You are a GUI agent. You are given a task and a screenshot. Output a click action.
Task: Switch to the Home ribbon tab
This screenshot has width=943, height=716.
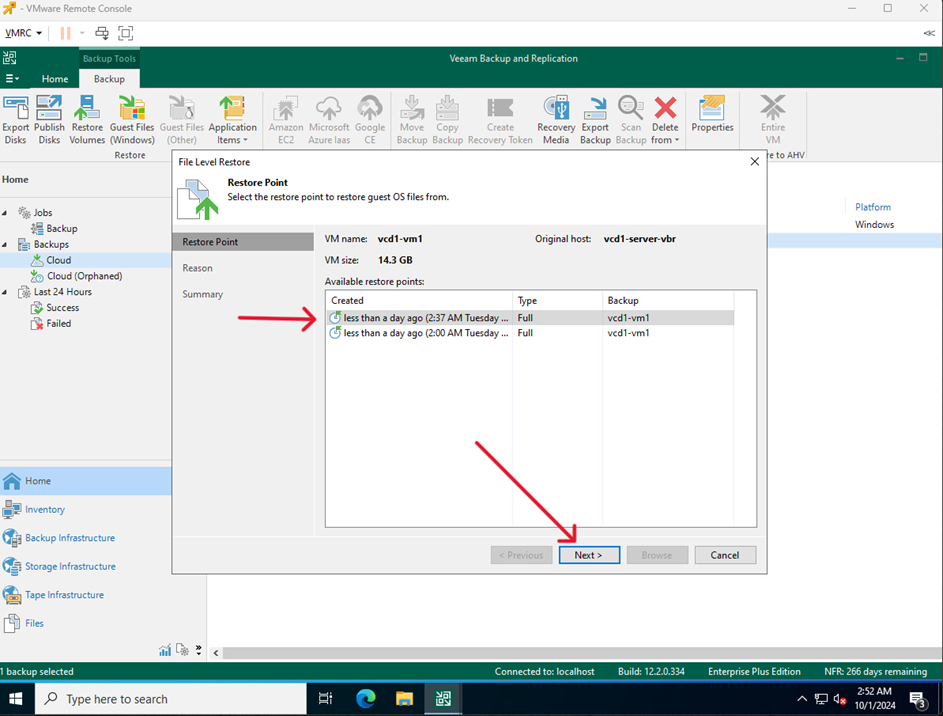(x=55, y=79)
